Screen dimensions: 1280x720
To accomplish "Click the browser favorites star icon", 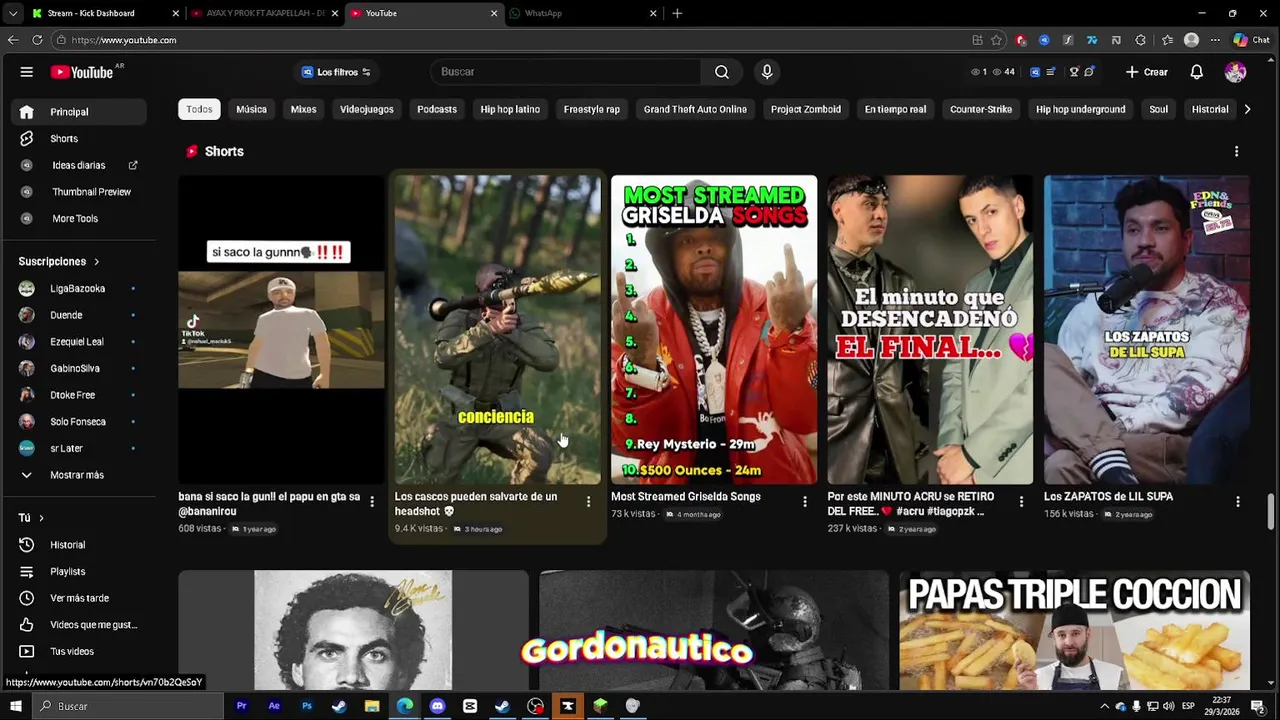I will click(x=996, y=40).
